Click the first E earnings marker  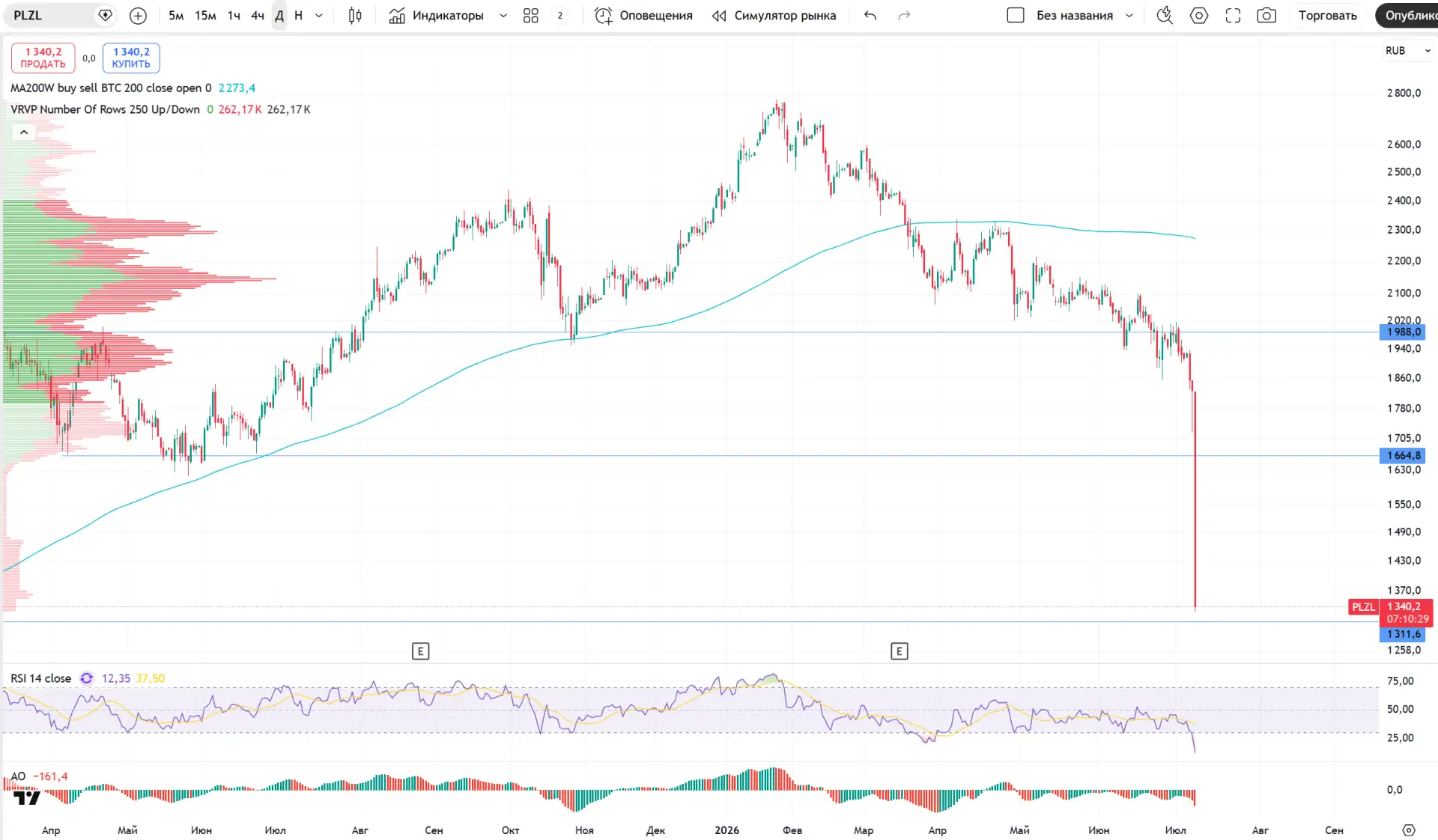tap(420, 651)
